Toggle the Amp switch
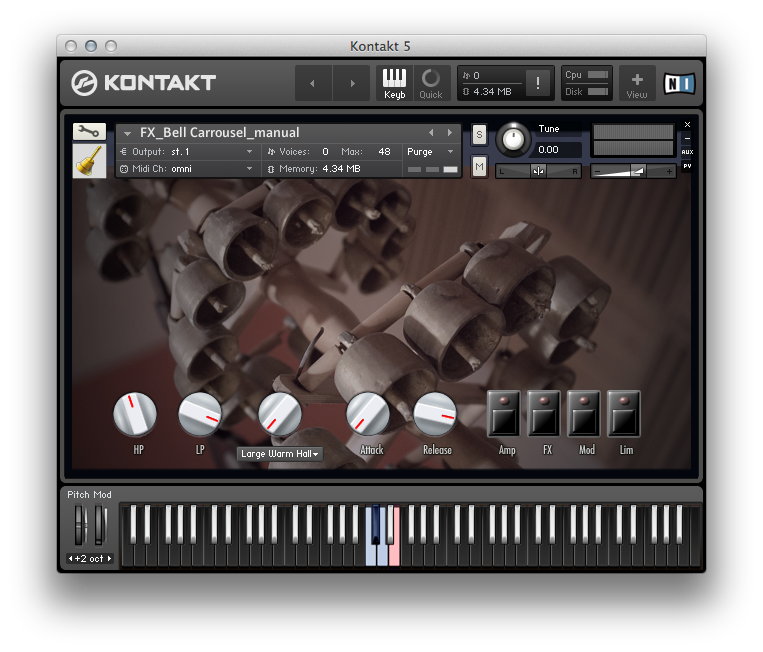This screenshot has width=763, height=652. (504, 414)
